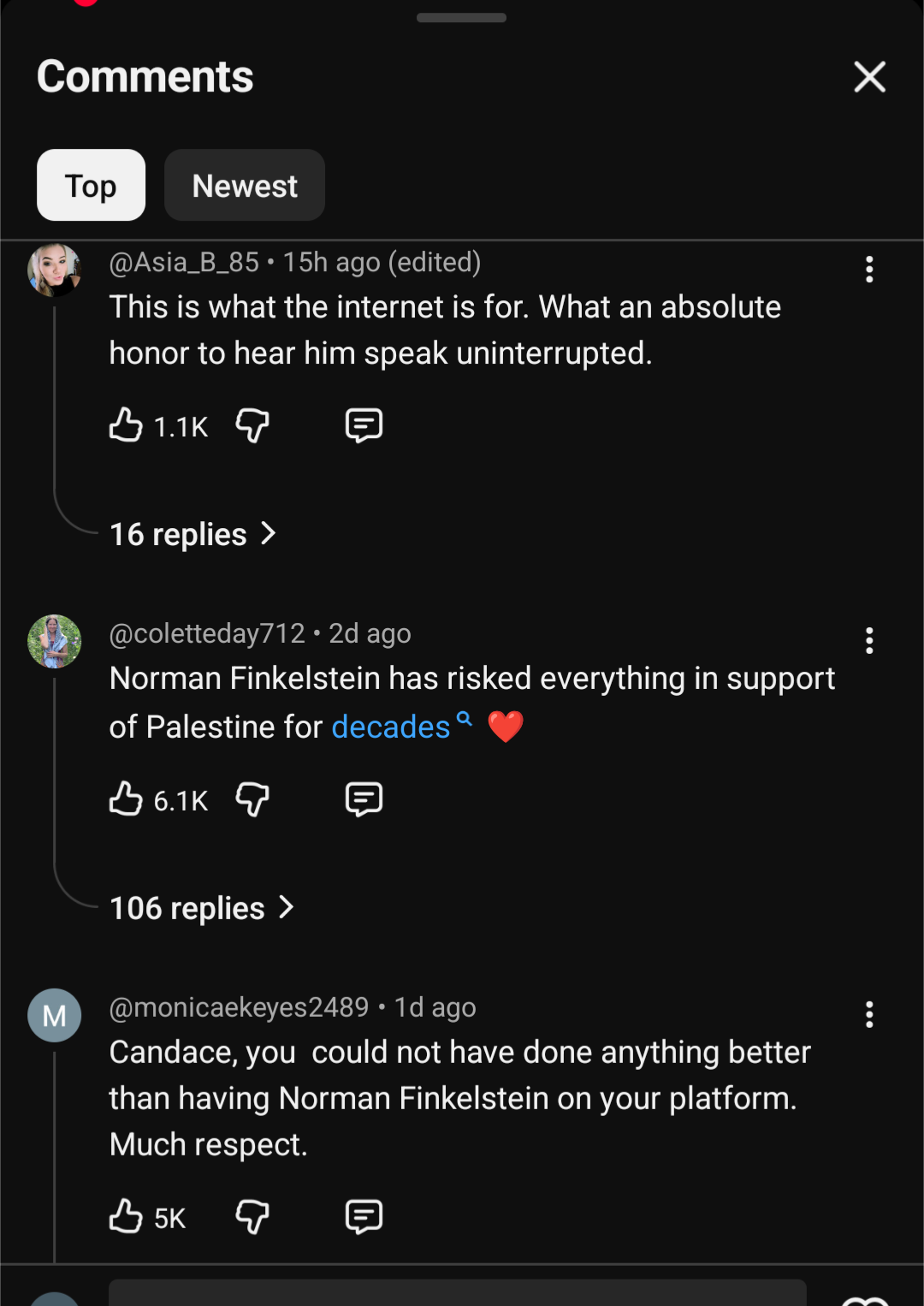Open @coletteday712's profile avatar
The width and height of the screenshot is (924, 1306).
[55, 641]
